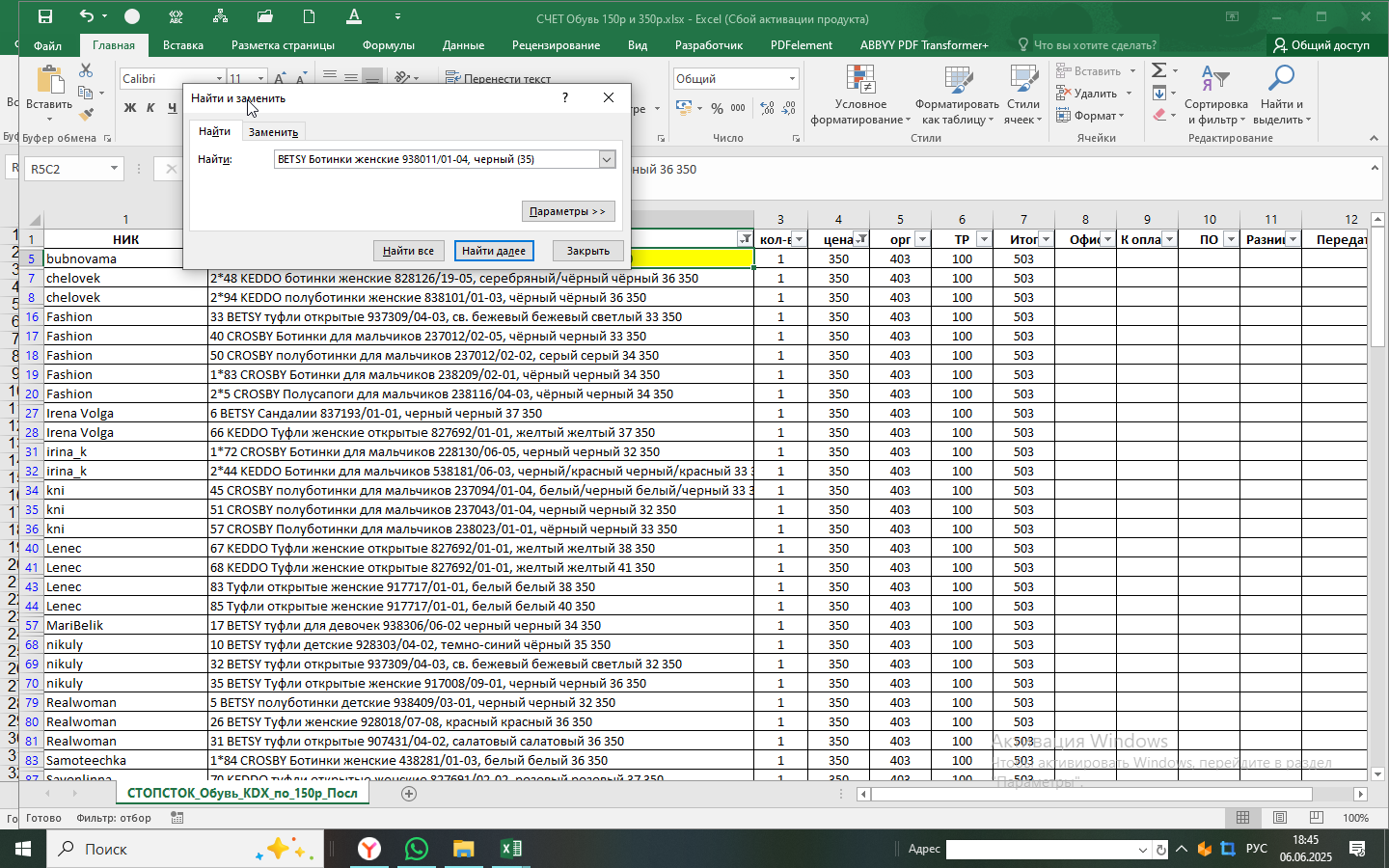
Task: Click the font color A icon in title bar
Action: pos(354,16)
